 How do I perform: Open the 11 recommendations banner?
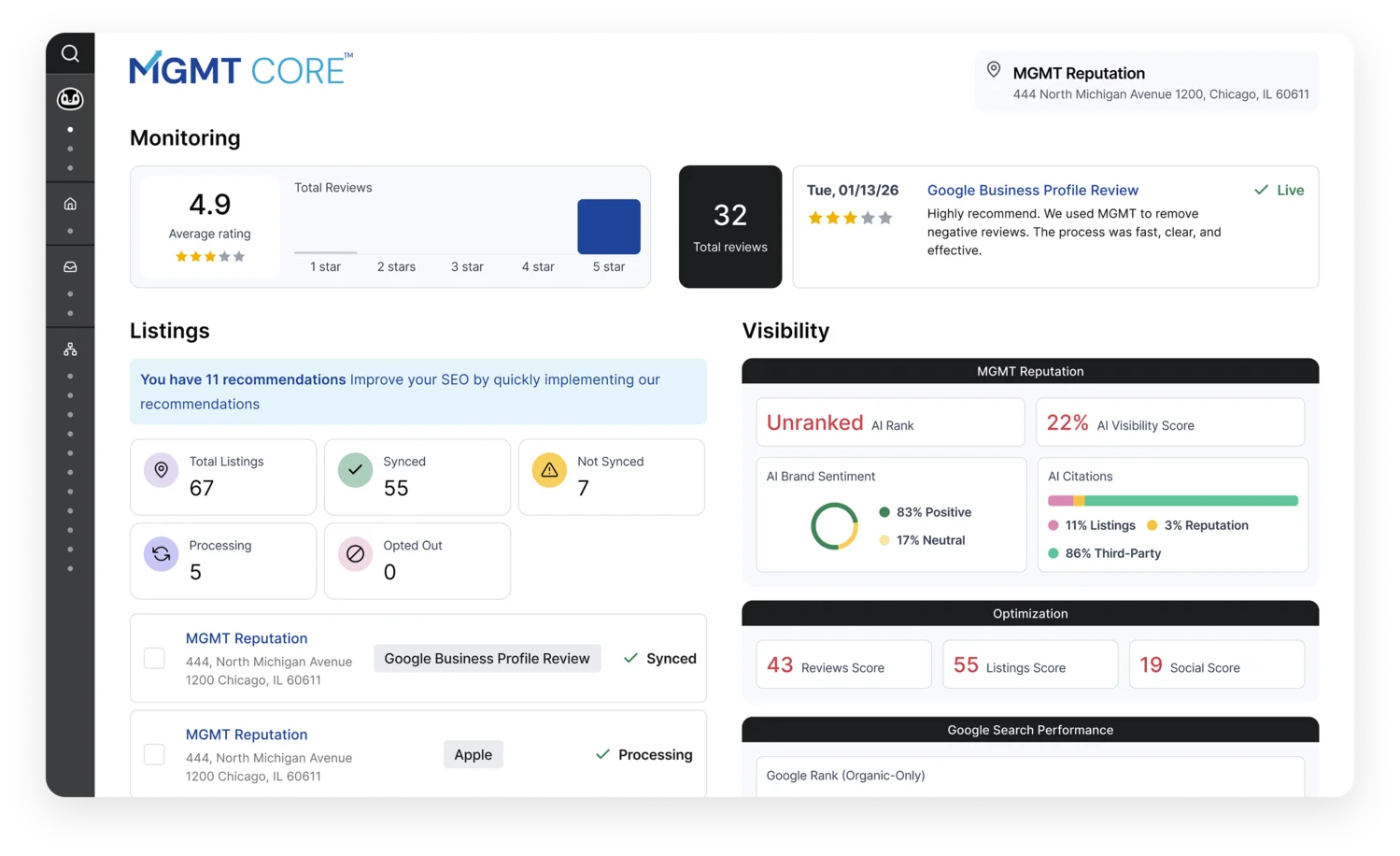417,392
